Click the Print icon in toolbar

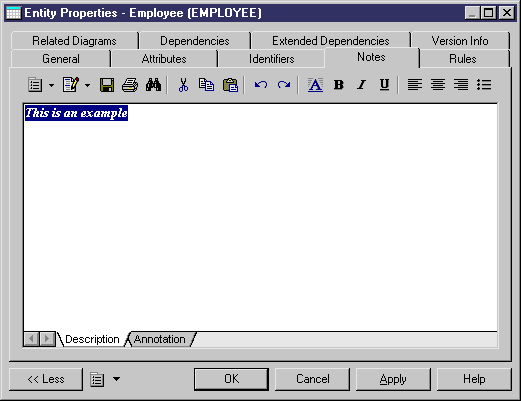(x=130, y=85)
